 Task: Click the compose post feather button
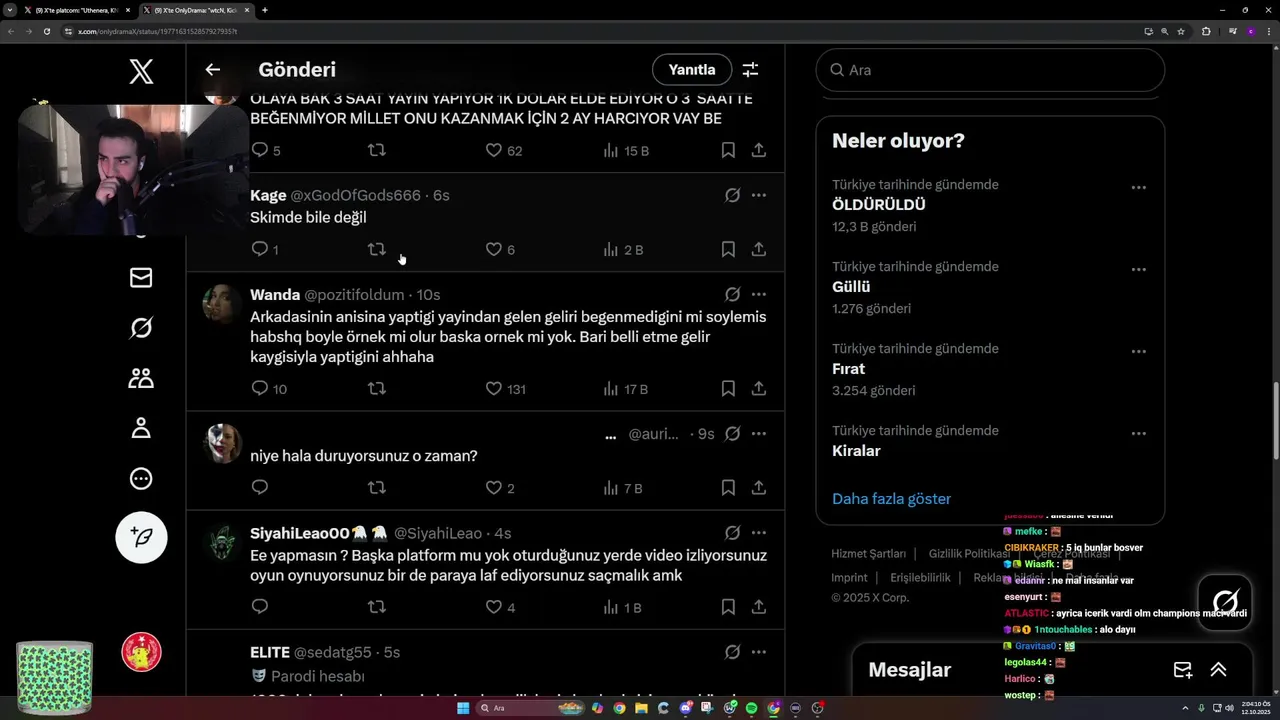click(x=141, y=538)
